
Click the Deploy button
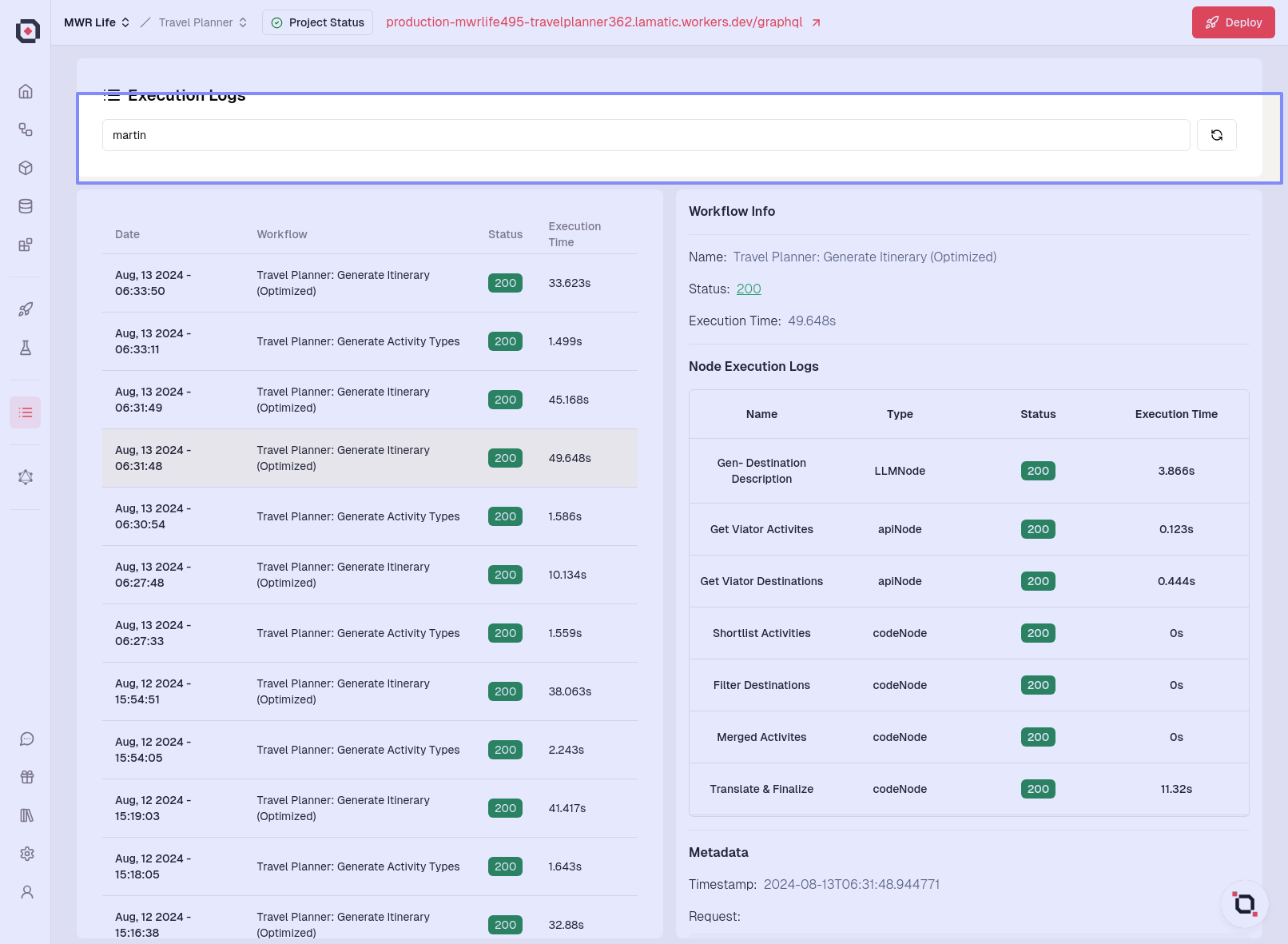(1233, 22)
